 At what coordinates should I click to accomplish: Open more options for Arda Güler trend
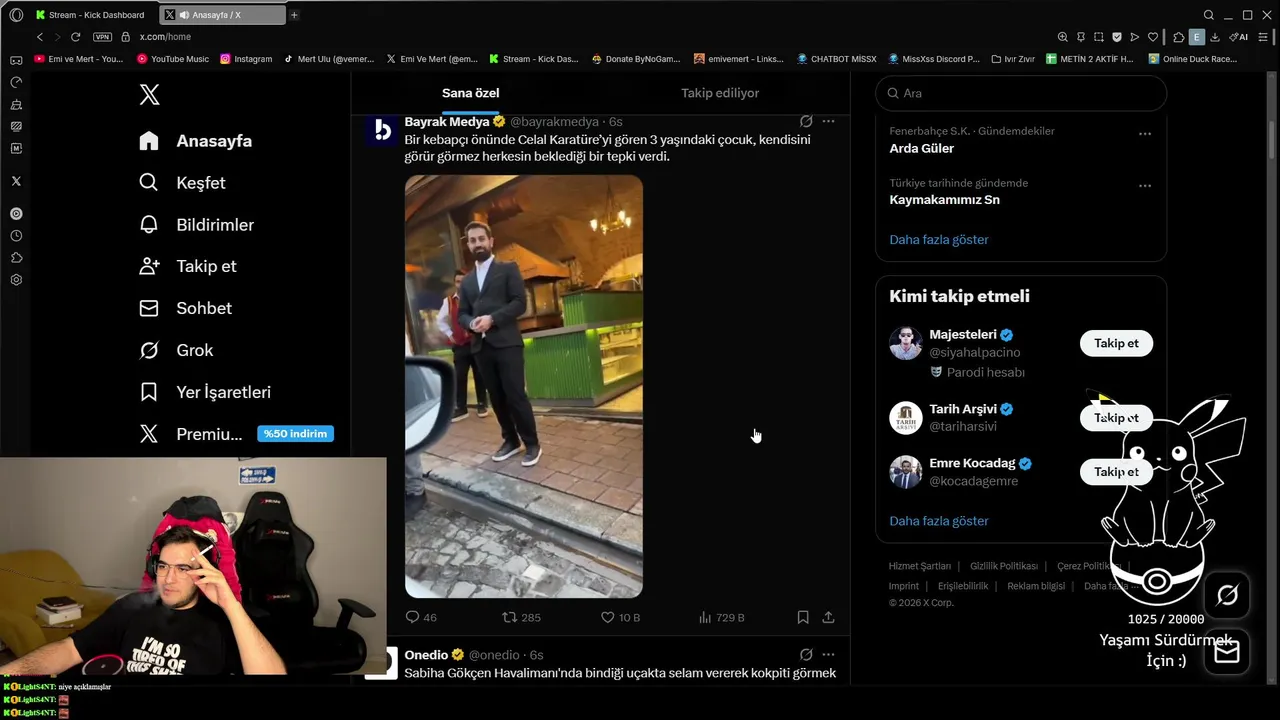click(x=1145, y=133)
